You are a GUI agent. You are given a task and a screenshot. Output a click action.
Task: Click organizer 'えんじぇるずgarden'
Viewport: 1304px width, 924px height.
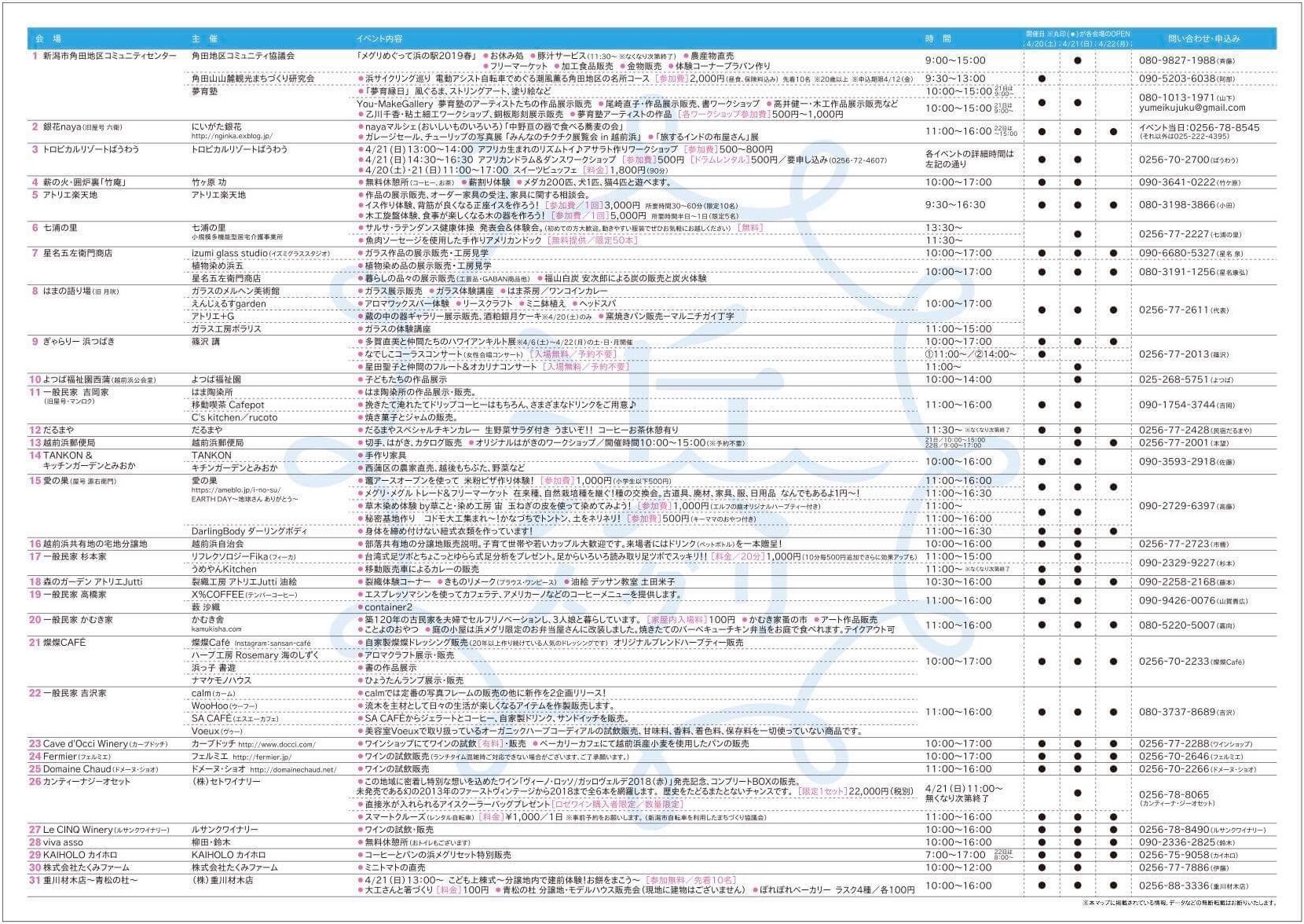point(229,303)
